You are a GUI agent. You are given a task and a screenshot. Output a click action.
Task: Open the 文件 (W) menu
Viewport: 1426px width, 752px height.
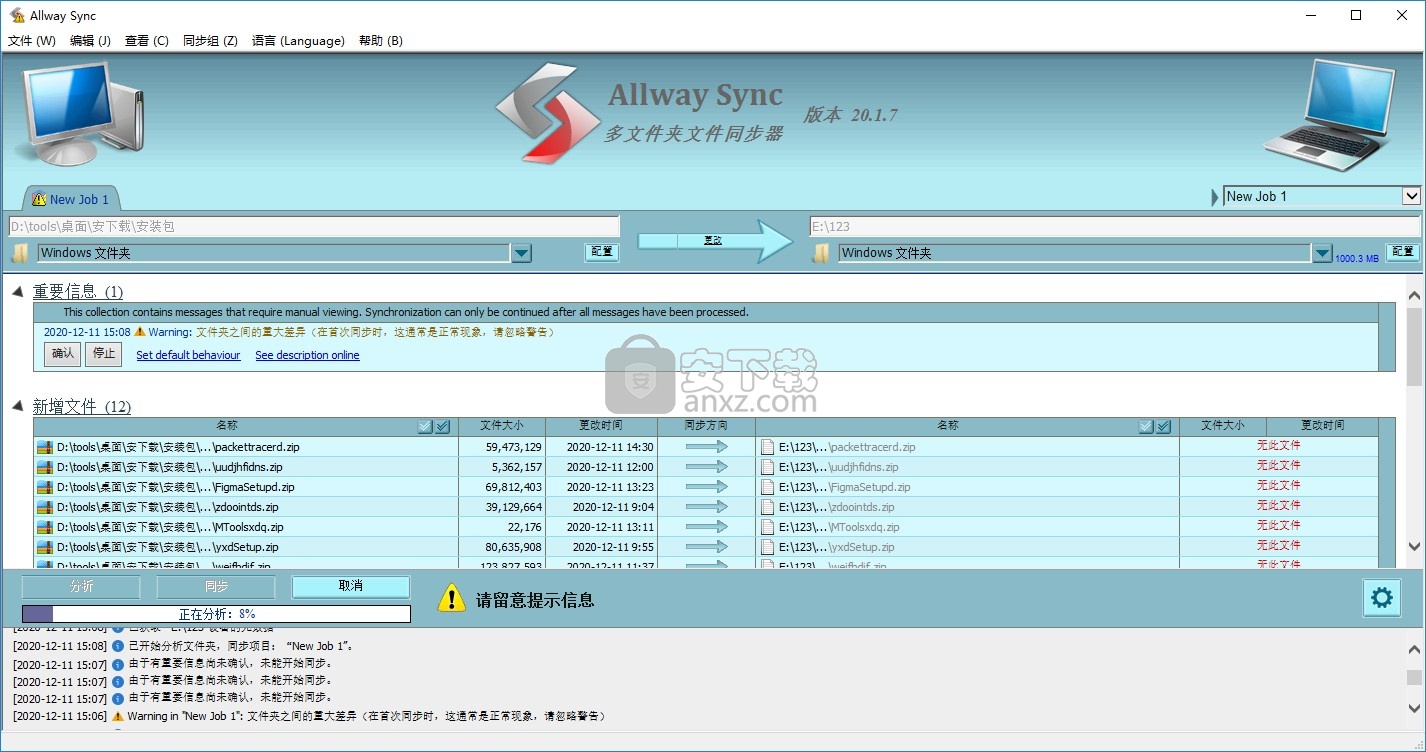[x=32, y=41]
